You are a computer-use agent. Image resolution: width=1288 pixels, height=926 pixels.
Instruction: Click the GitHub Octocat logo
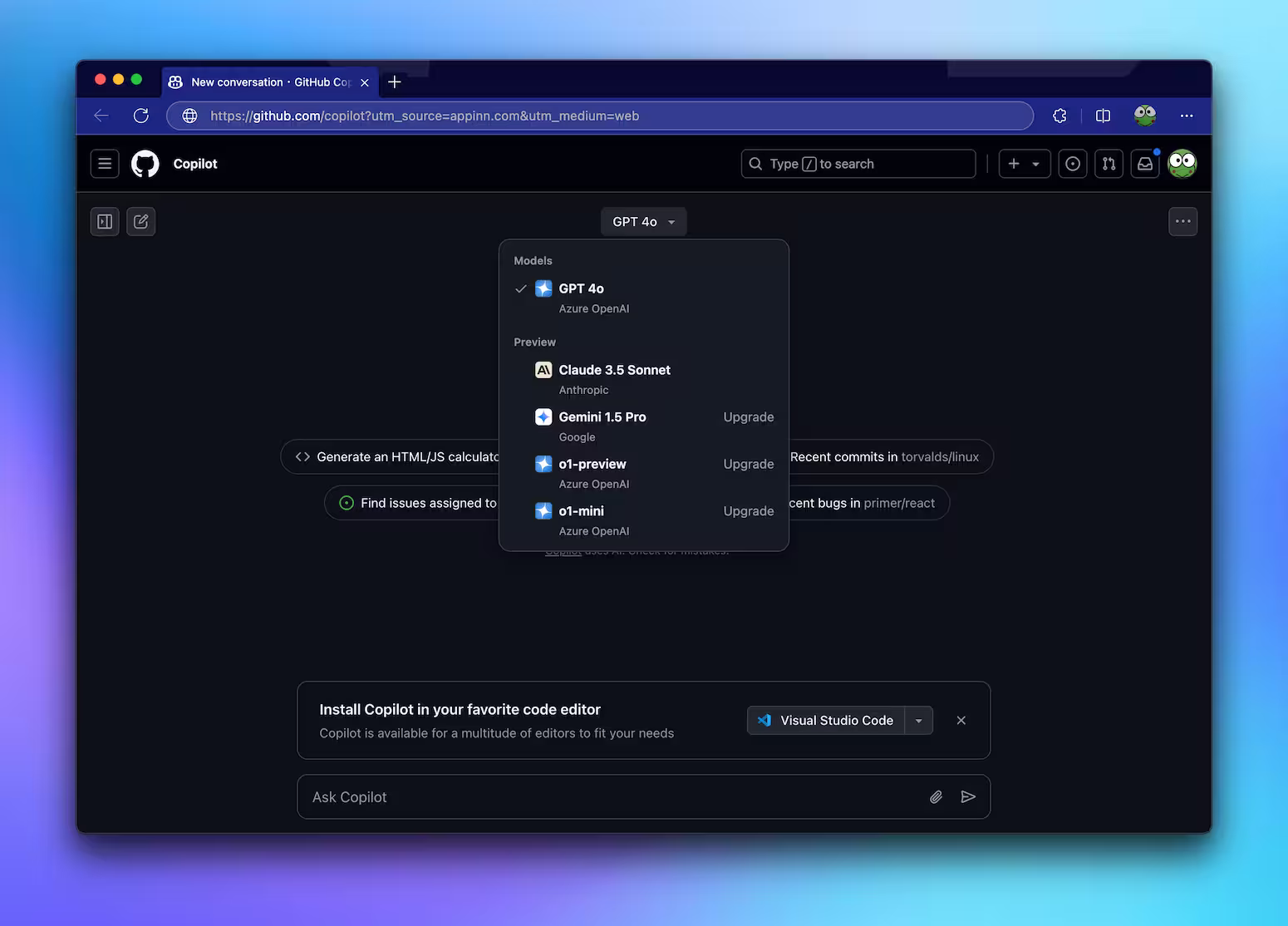click(x=145, y=164)
